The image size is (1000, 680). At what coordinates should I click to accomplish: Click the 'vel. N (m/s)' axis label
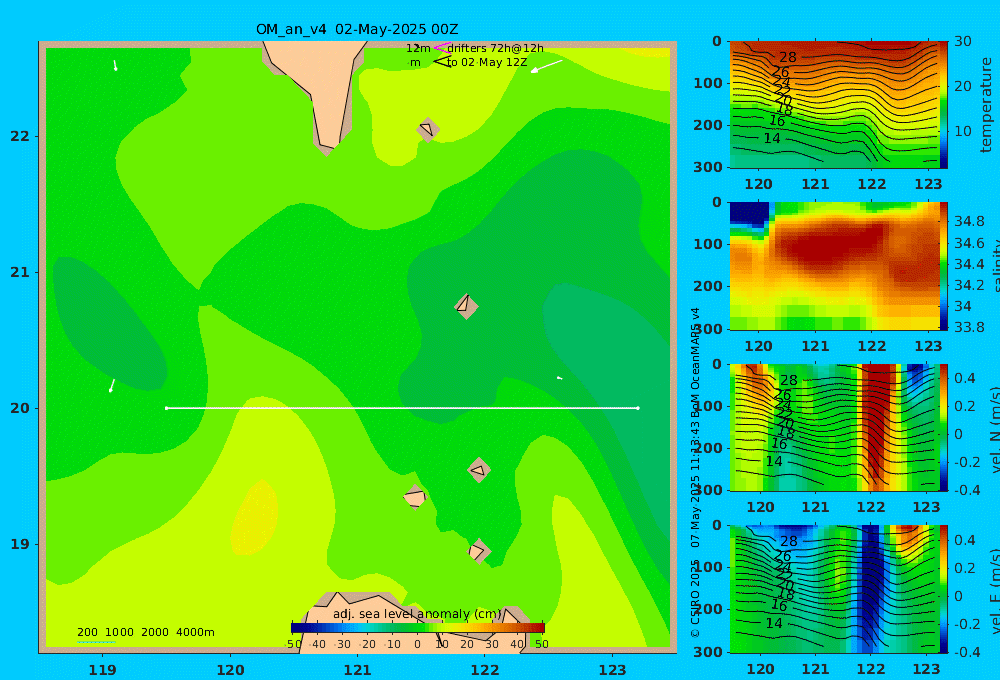[x=995, y=429]
